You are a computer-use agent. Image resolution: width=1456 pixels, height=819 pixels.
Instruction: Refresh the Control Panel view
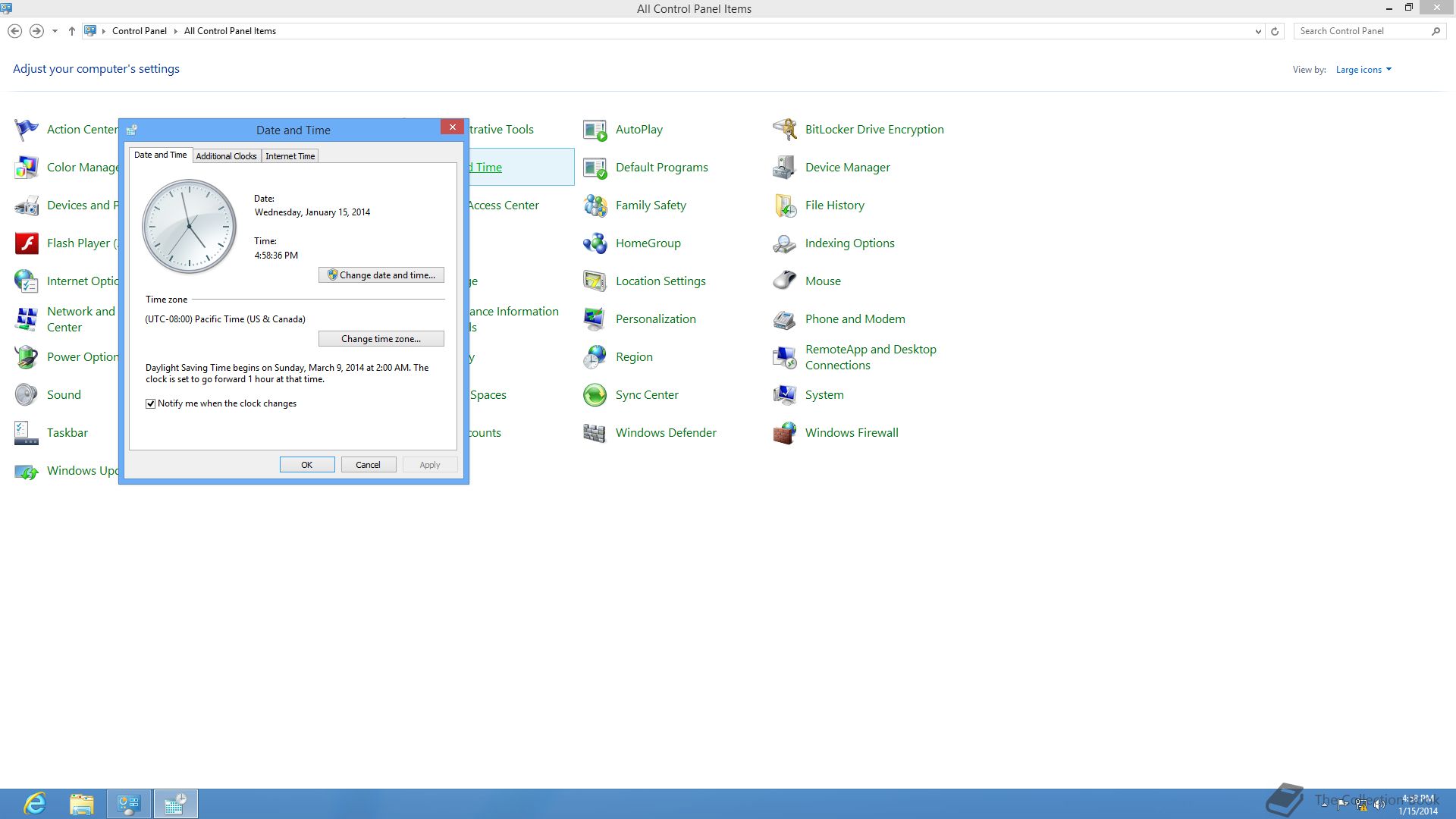click(x=1275, y=31)
